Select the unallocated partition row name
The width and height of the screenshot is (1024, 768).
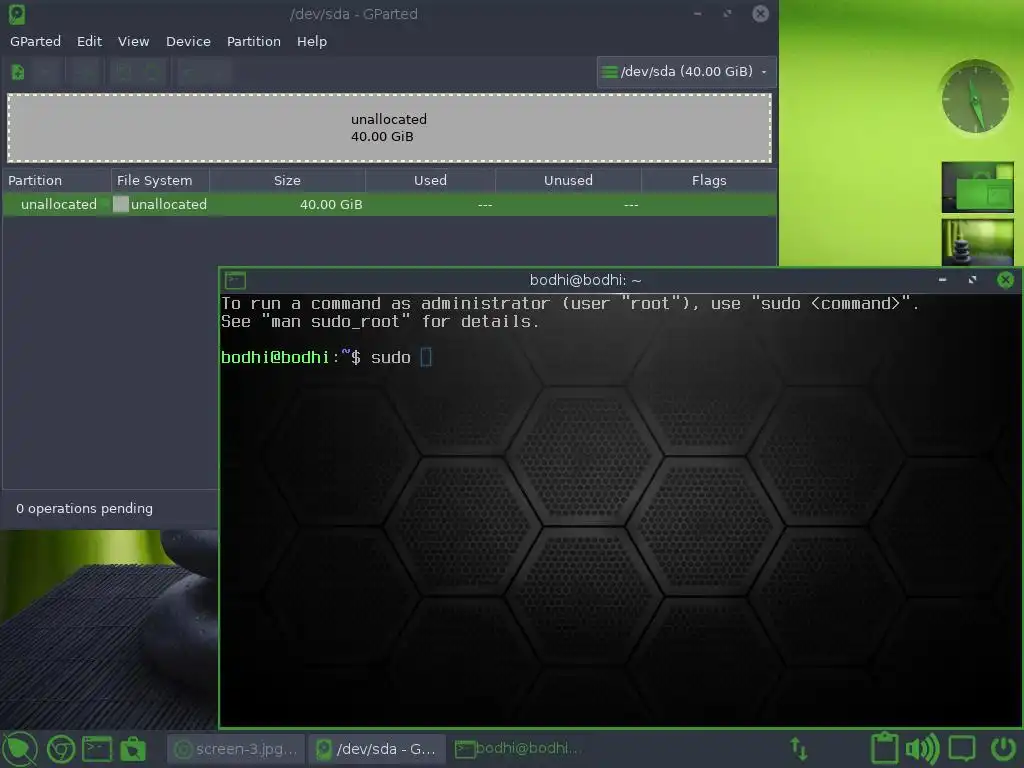point(59,204)
